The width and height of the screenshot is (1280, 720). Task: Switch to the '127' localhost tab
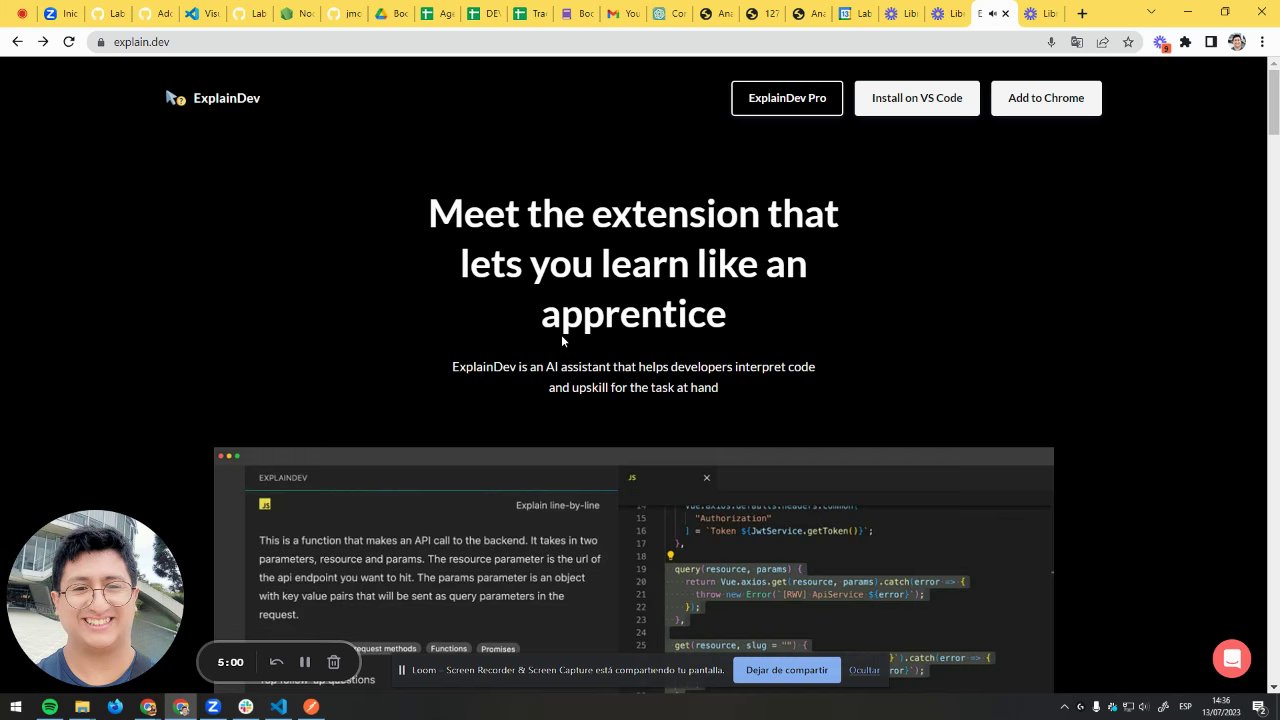(763, 14)
